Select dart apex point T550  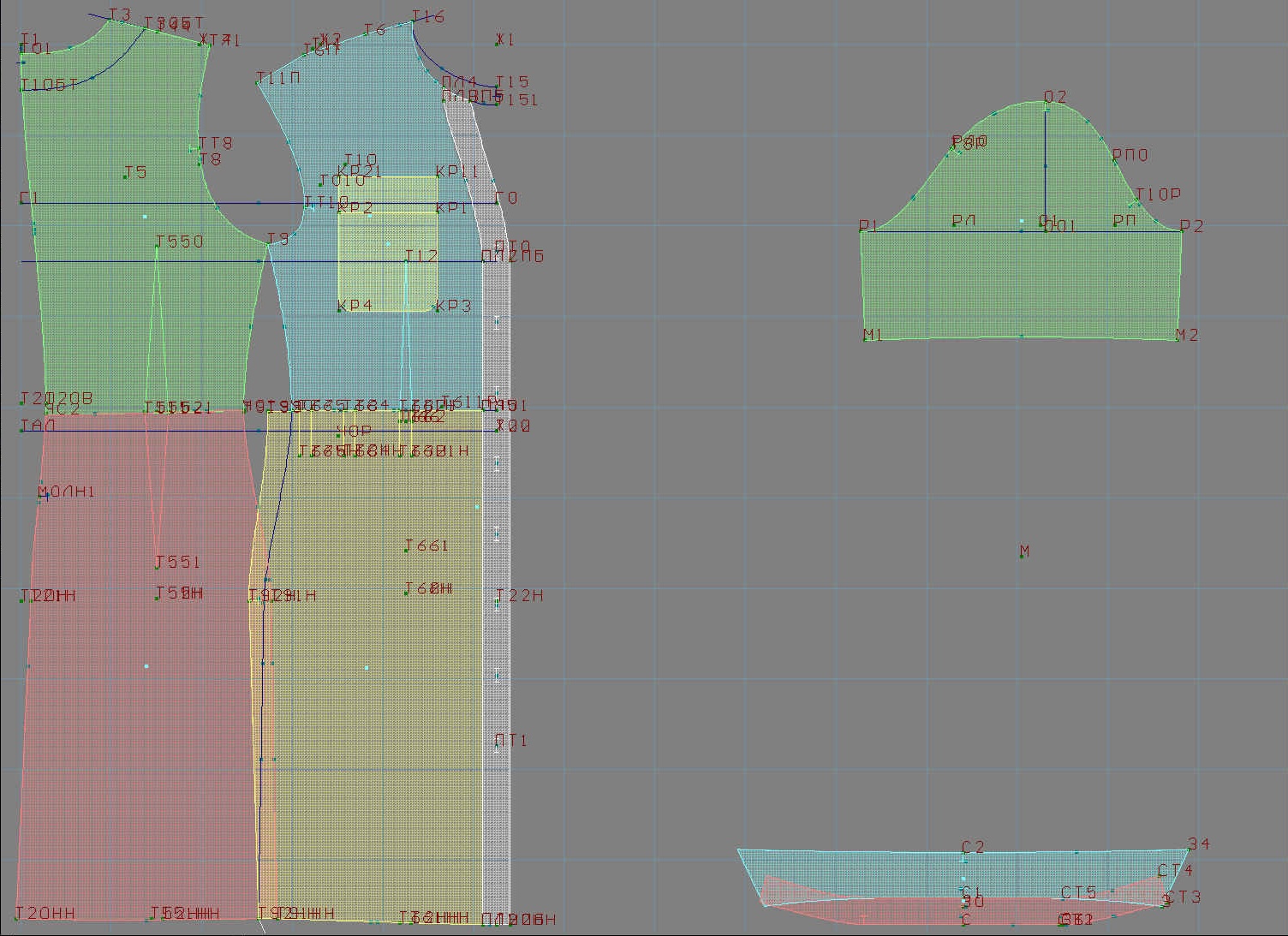click(157, 247)
